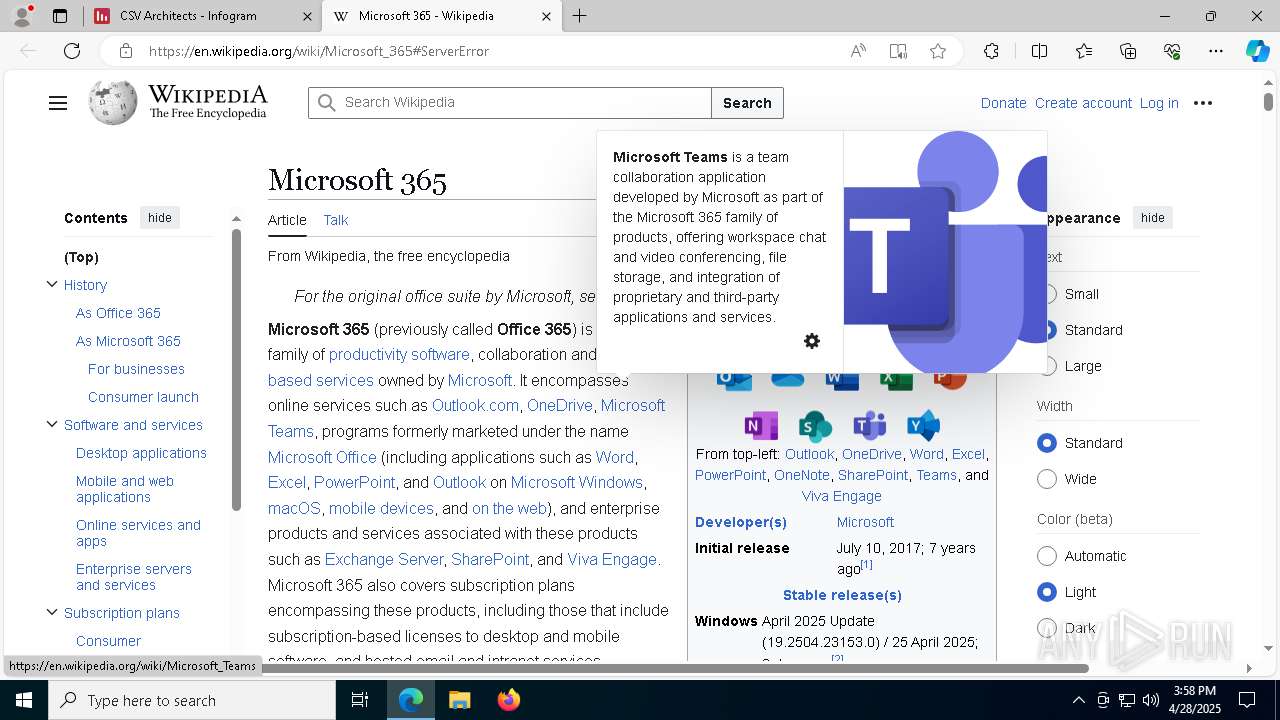Click the Viva Engage icon in the infobox
The height and width of the screenshot is (720, 1280).
(x=923, y=425)
